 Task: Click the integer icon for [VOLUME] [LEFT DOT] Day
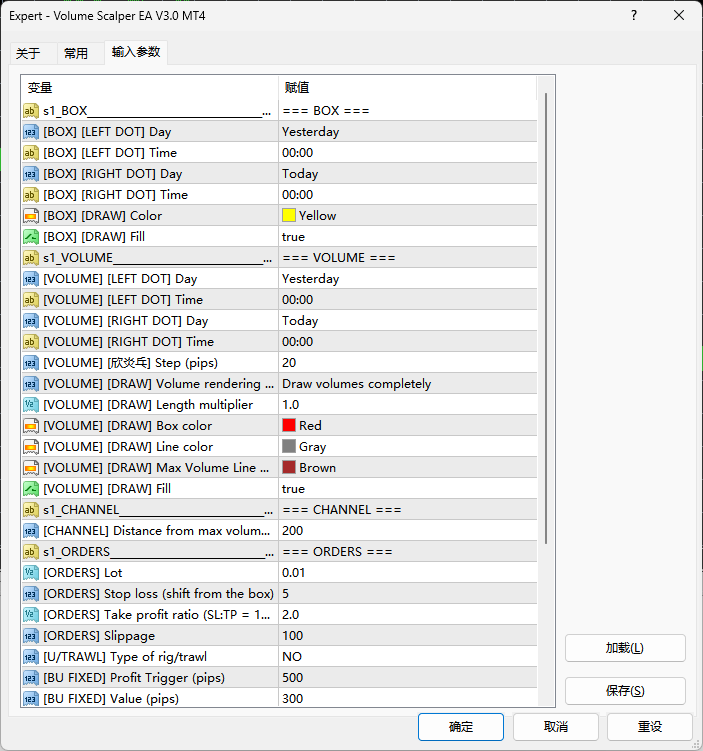point(31,279)
